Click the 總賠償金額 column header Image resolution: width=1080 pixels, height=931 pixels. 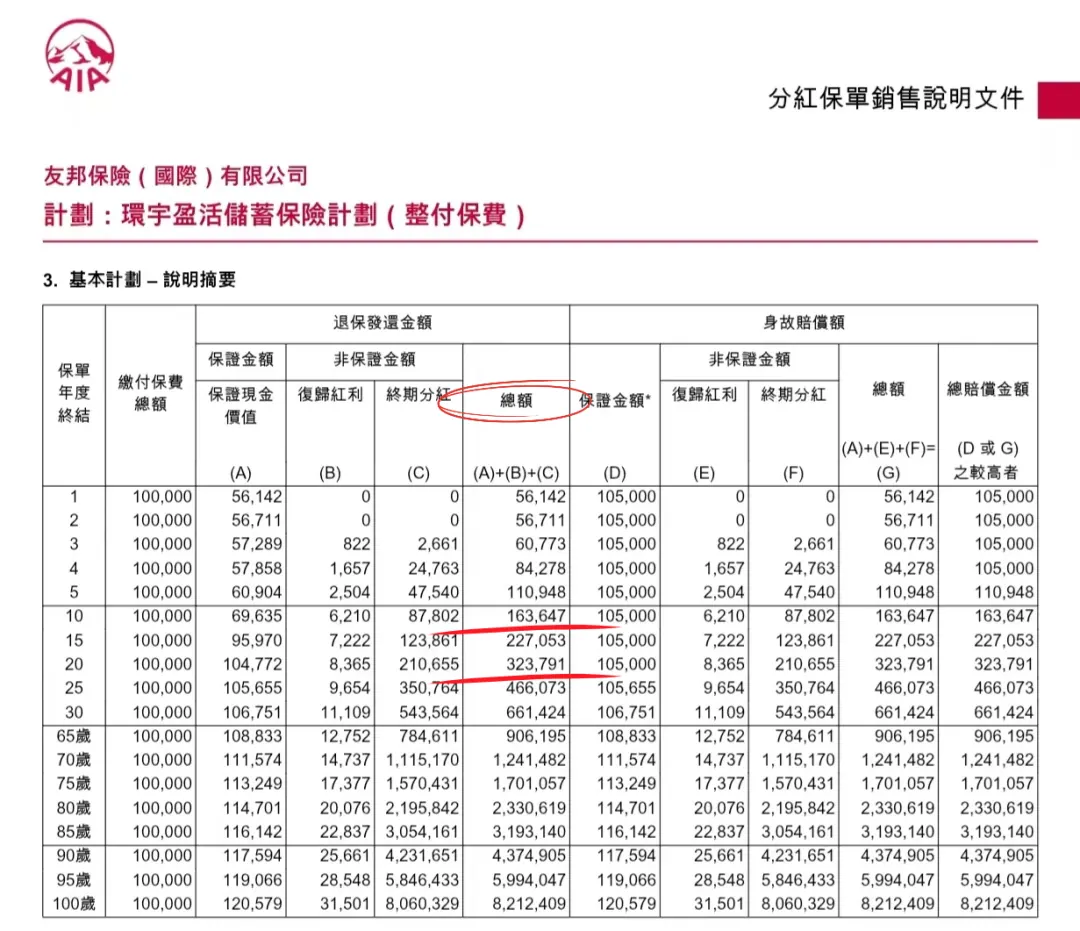pyautogui.click(x=988, y=389)
